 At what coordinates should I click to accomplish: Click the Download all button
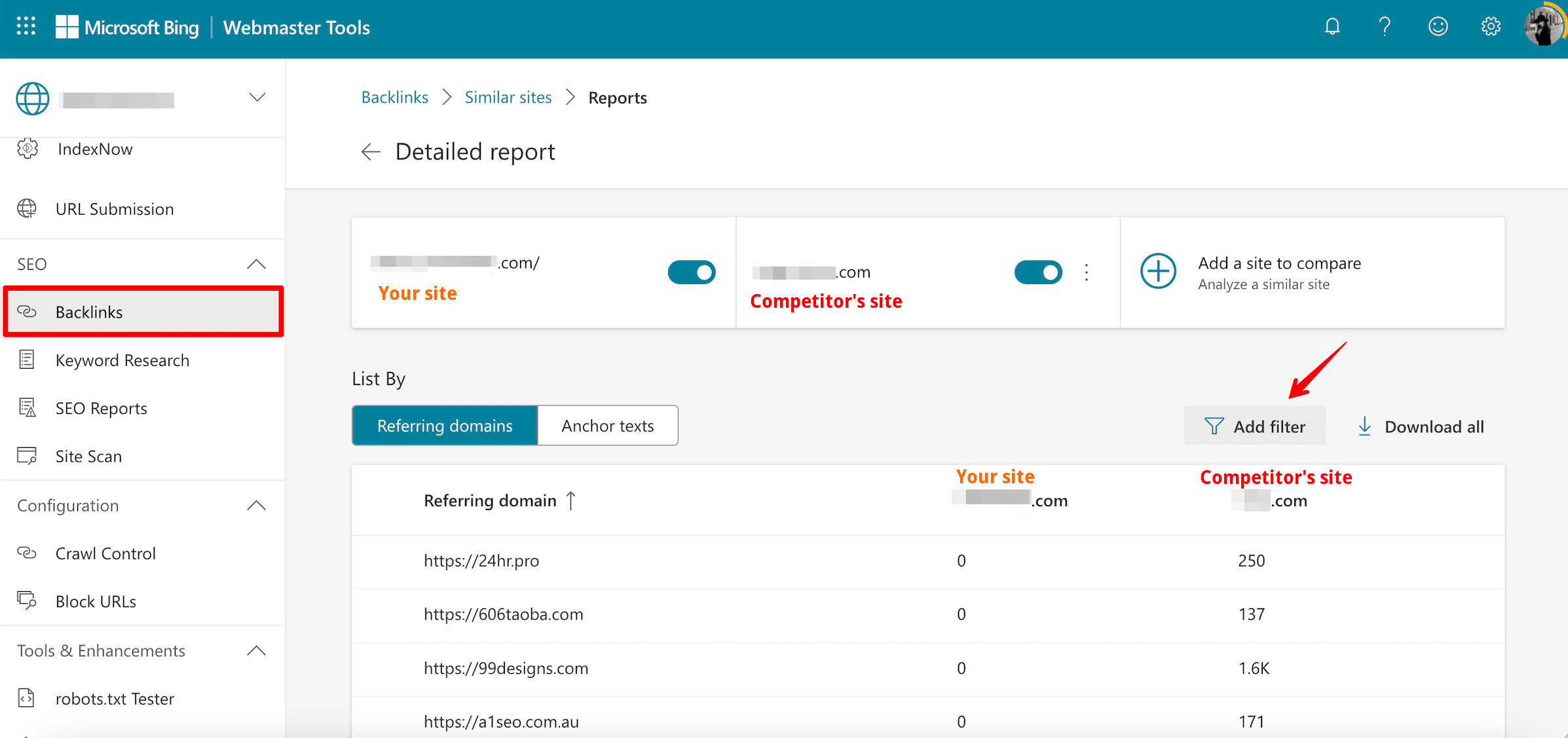pyautogui.click(x=1421, y=426)
